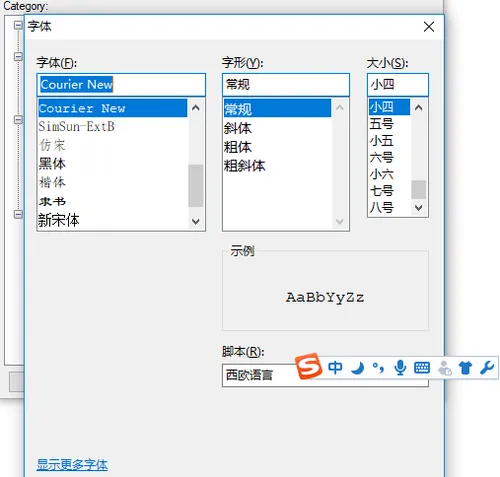Open Sogou wrench settings icon

point(487,368)
